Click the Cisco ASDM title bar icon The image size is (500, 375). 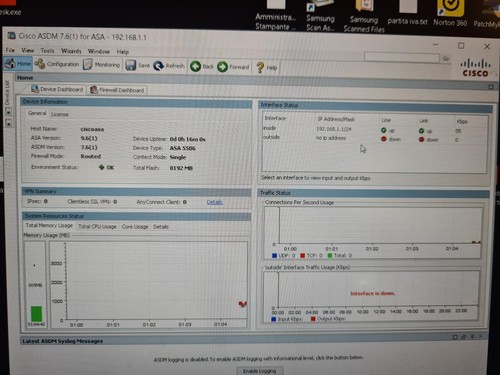pos(12,36)
